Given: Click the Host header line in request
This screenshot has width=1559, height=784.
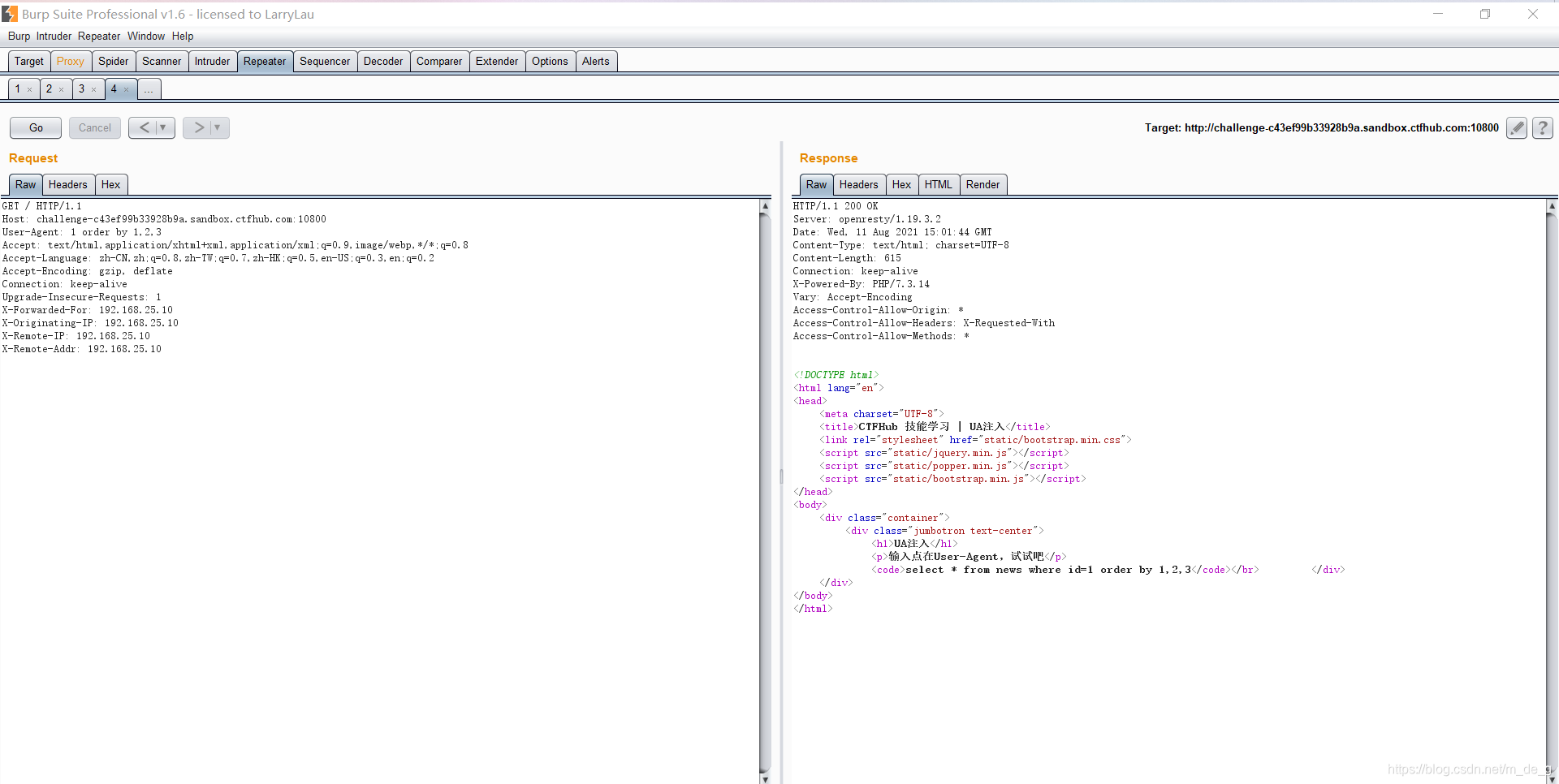Looking at the screenshot, I should 164,219.
